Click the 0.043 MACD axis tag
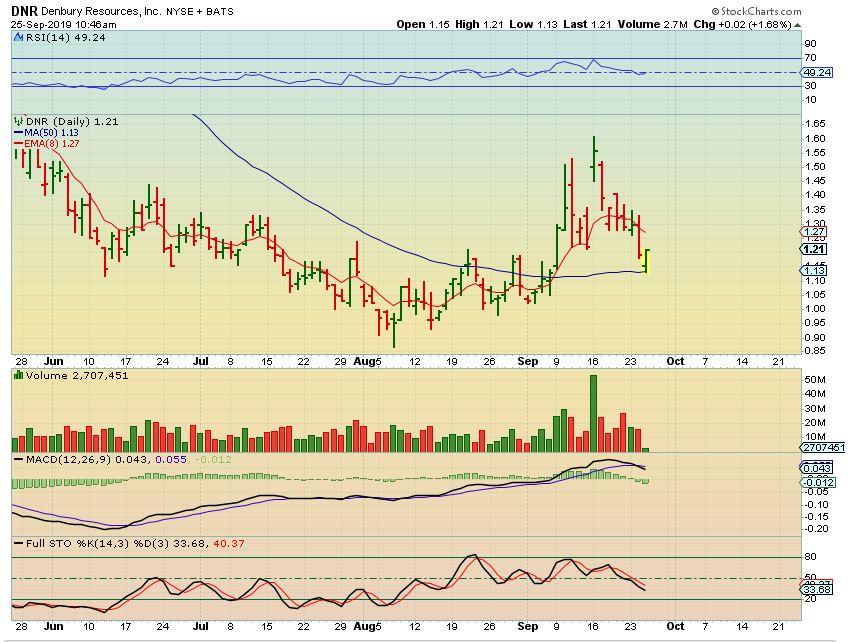Viewport: 848px width, 642px height. click(x=816, y=468)
